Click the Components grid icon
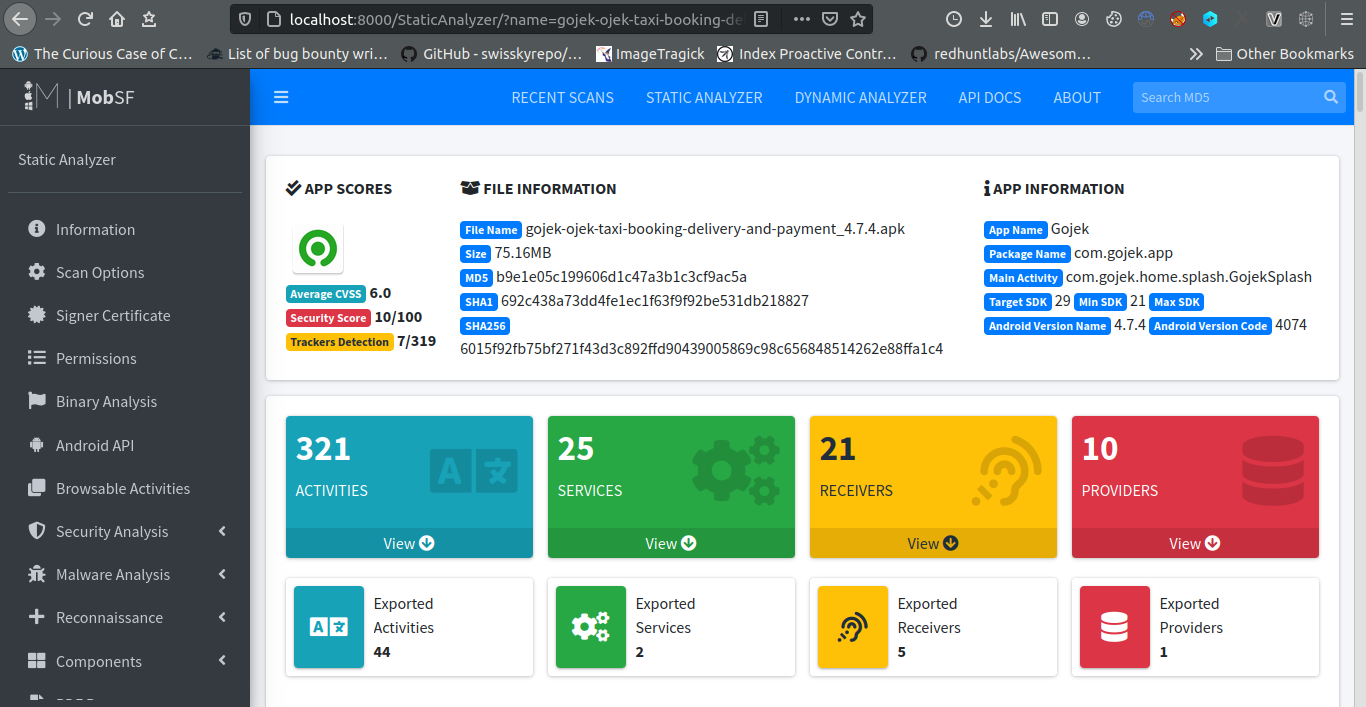1366x707 pixels. pyautogui.click(x=37, y=661)
